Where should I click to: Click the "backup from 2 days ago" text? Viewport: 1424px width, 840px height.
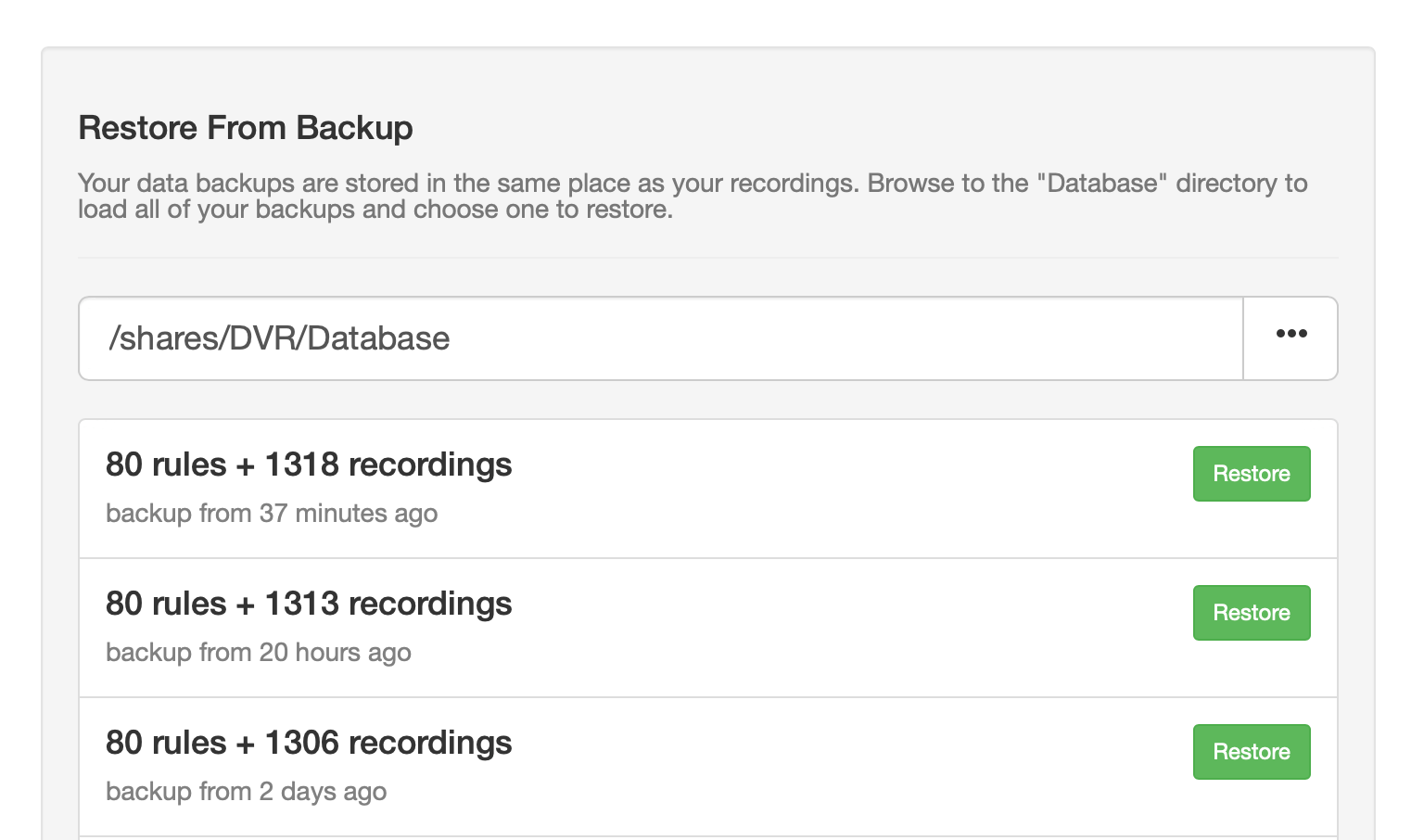pyautogui.click(x=247, y=792)
